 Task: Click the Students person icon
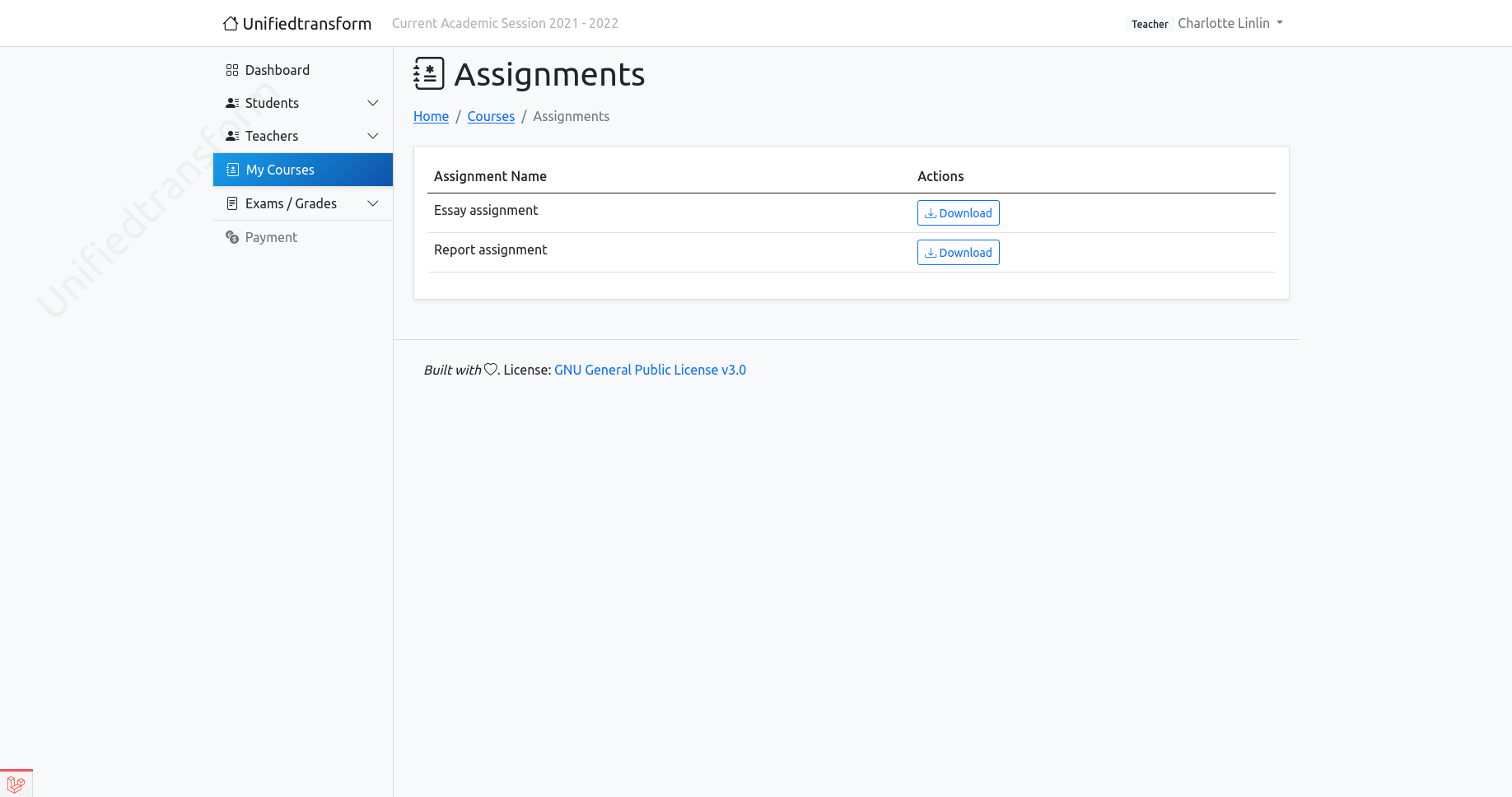click(x=232, y=103)
